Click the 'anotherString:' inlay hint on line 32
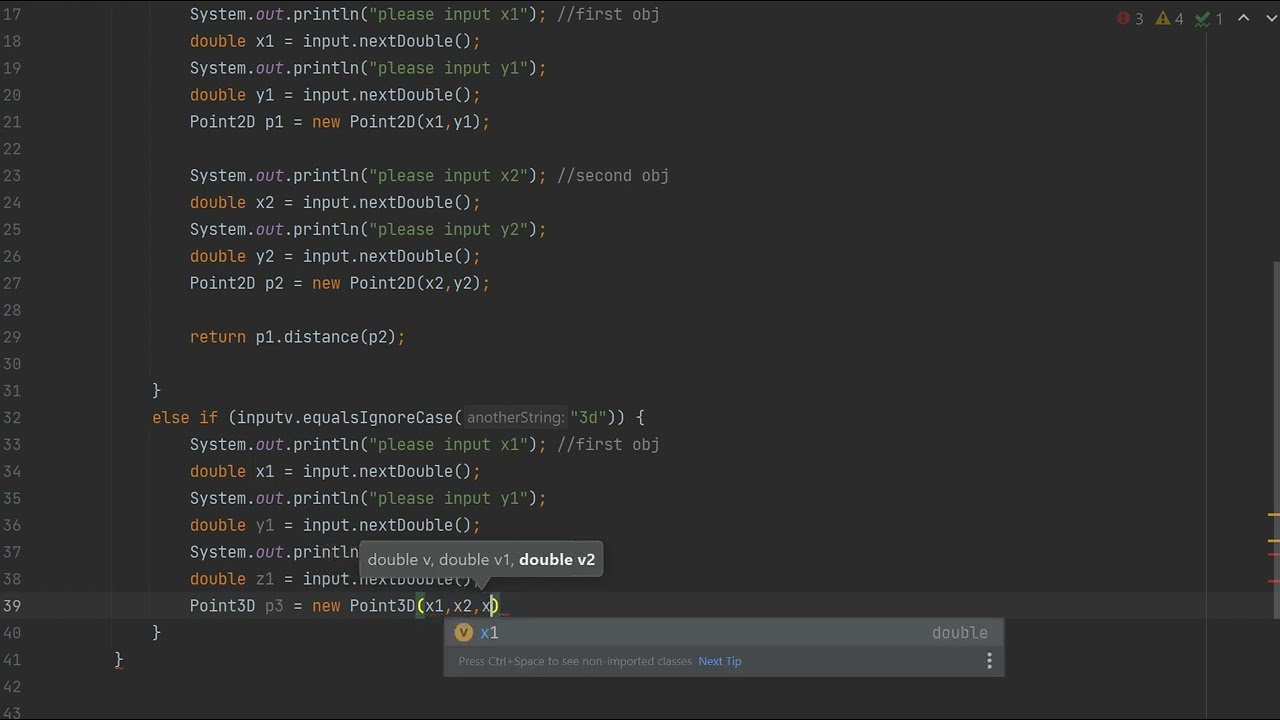This screenshot has height=720, width=1280. coord(515,418)
